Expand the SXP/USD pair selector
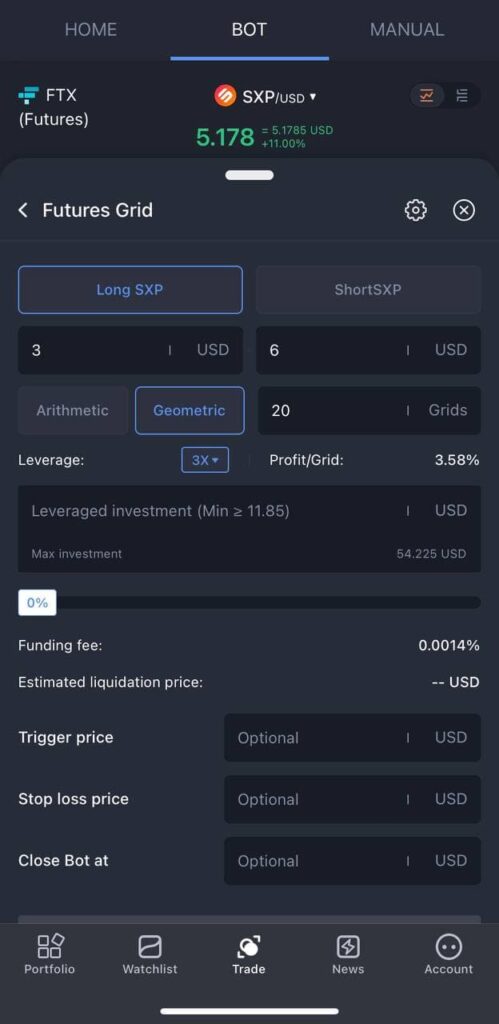 point(266,97)
